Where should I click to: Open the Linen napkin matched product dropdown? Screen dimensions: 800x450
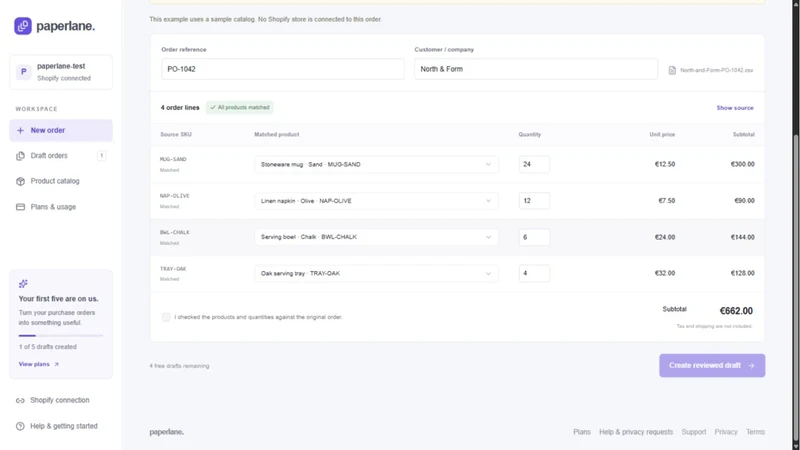point(376,201)
